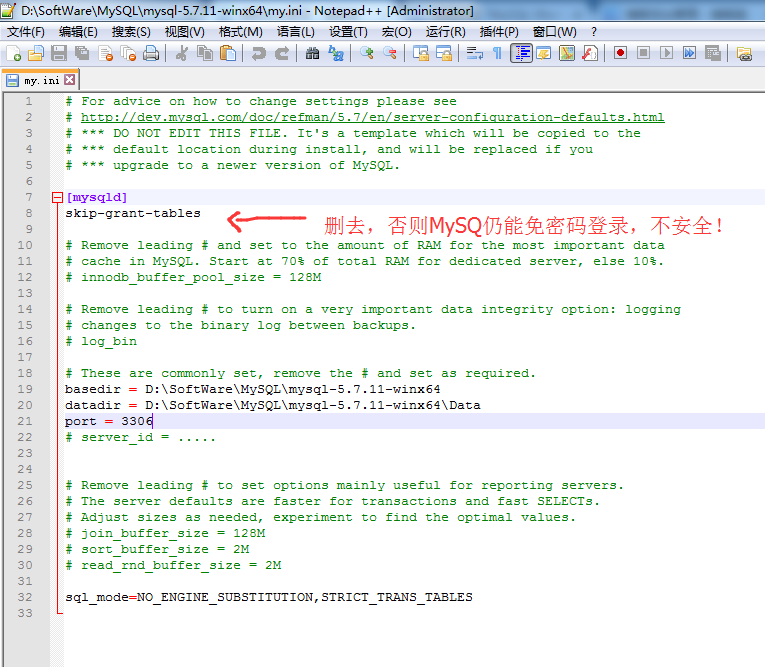The image size is (765, 667).
Task: Click the last toolbar folder icon
Action: (x=744, y=53)
